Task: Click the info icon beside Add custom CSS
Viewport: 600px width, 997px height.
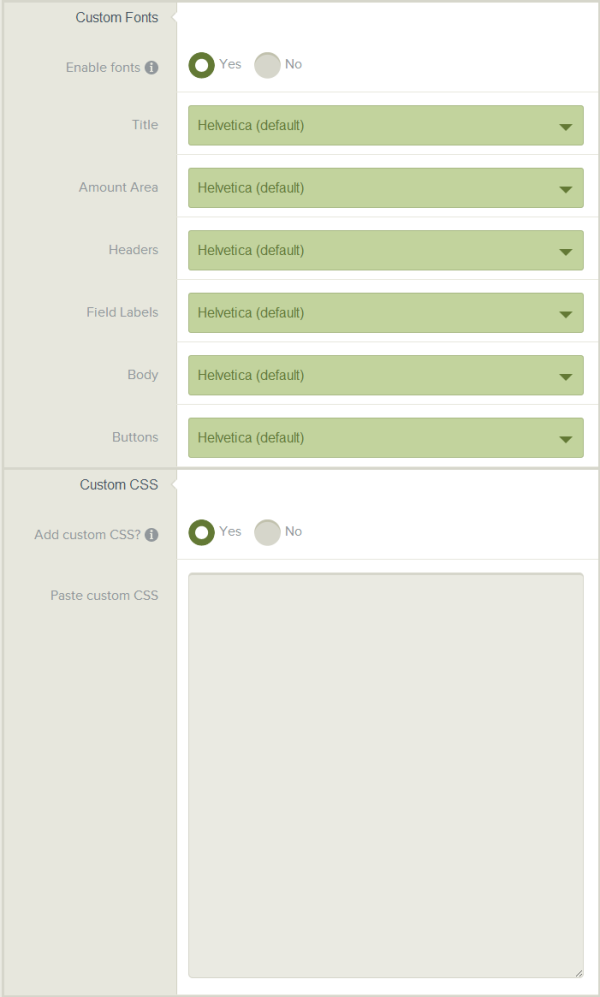Action: click(x=151, y=535)
